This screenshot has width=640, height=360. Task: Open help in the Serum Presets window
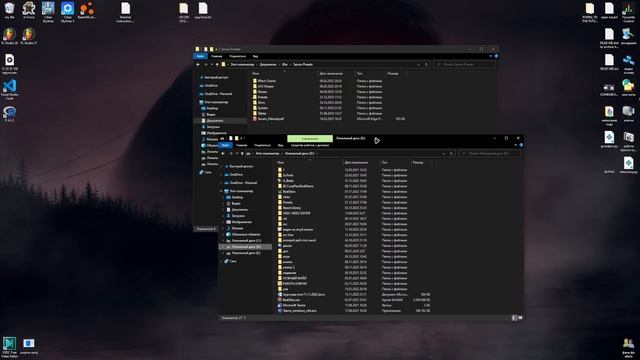point(496,56)
